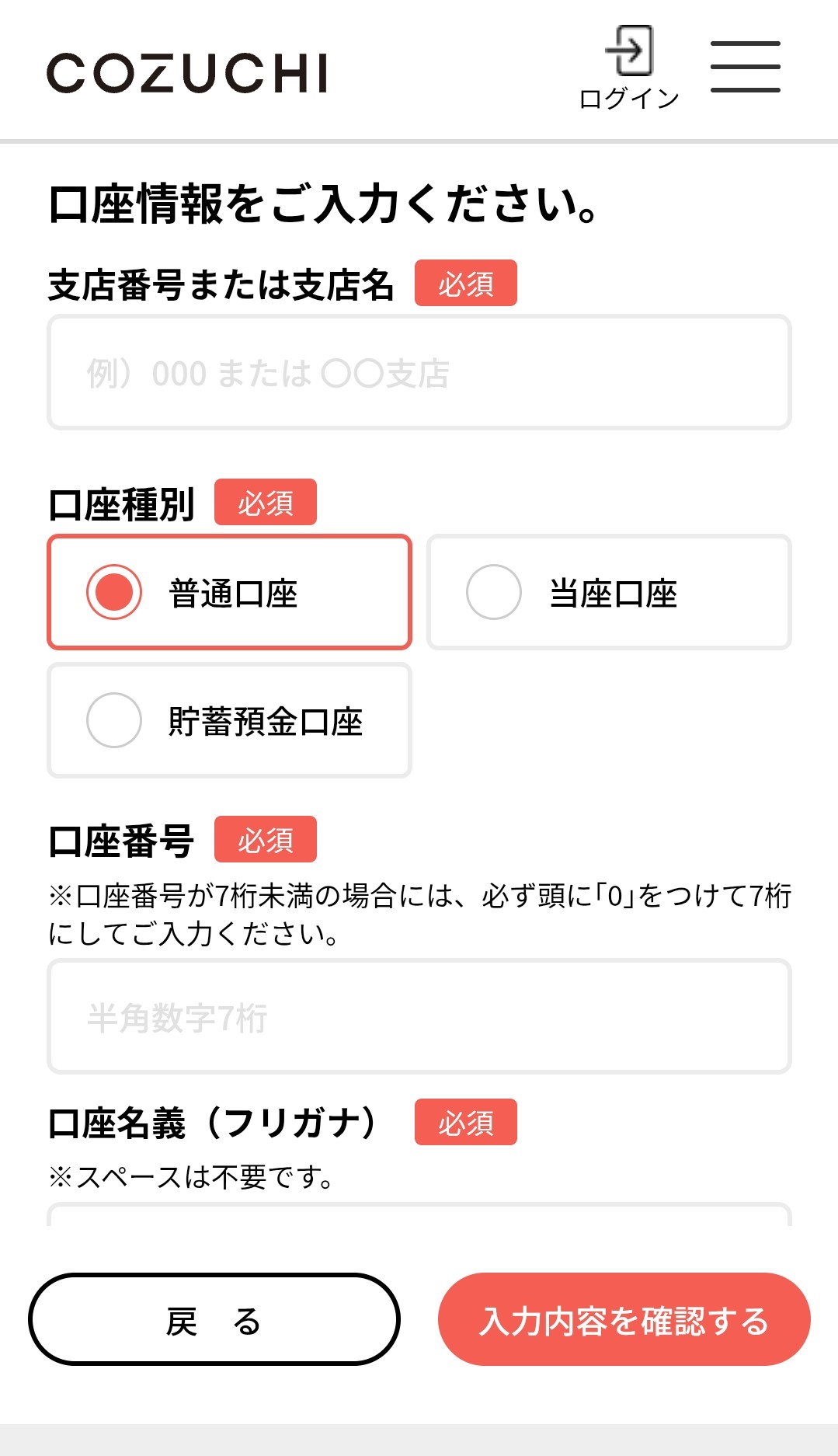The height and width of the screenshot is (1456, 838).
Task: Focus the 支店番号または支店名 input field
Action: (419, 372)
